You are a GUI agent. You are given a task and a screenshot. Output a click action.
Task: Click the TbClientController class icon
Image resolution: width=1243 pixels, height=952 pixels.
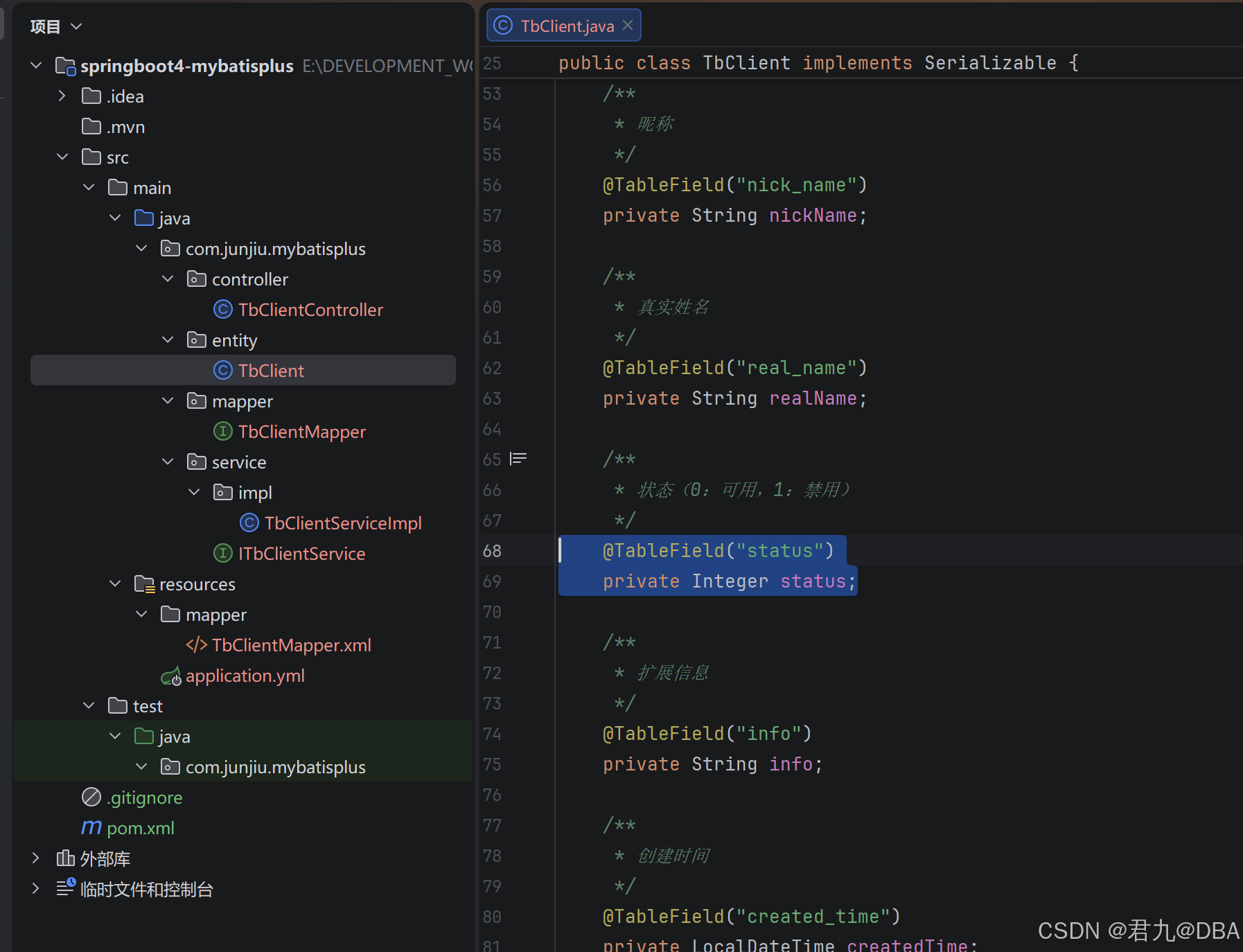click(222, 309)
